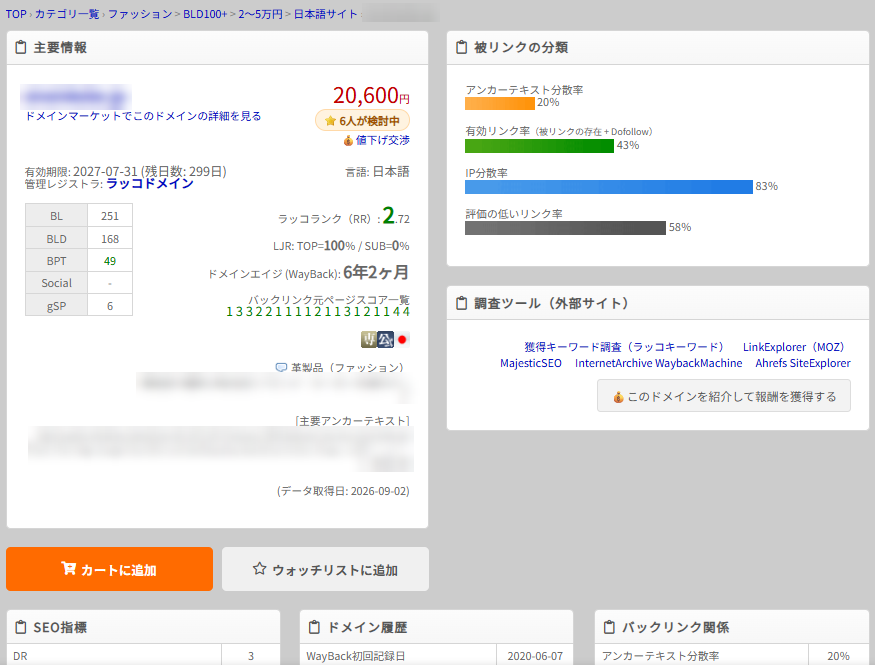Viewport: 875px width, 665px height.
Task: Click the blue IP分散率 bar
Action: (609, 187)
